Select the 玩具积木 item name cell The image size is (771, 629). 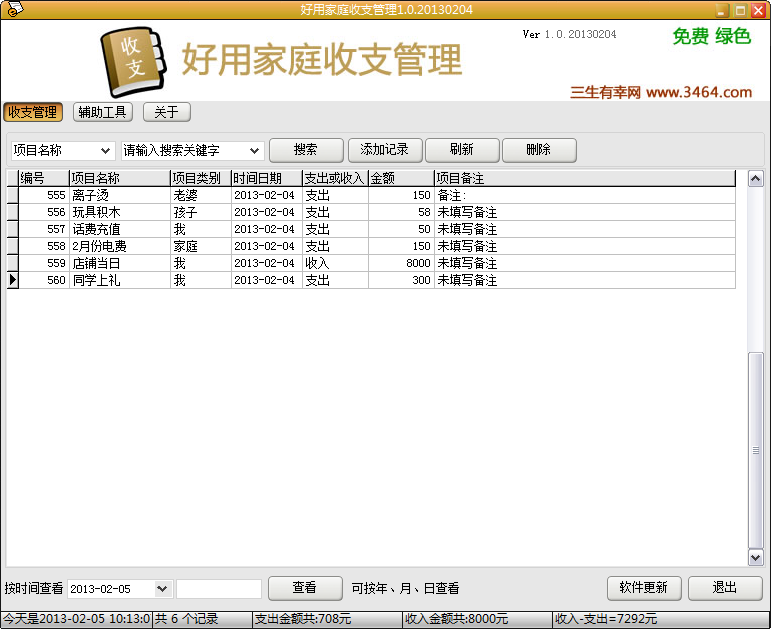120,212
